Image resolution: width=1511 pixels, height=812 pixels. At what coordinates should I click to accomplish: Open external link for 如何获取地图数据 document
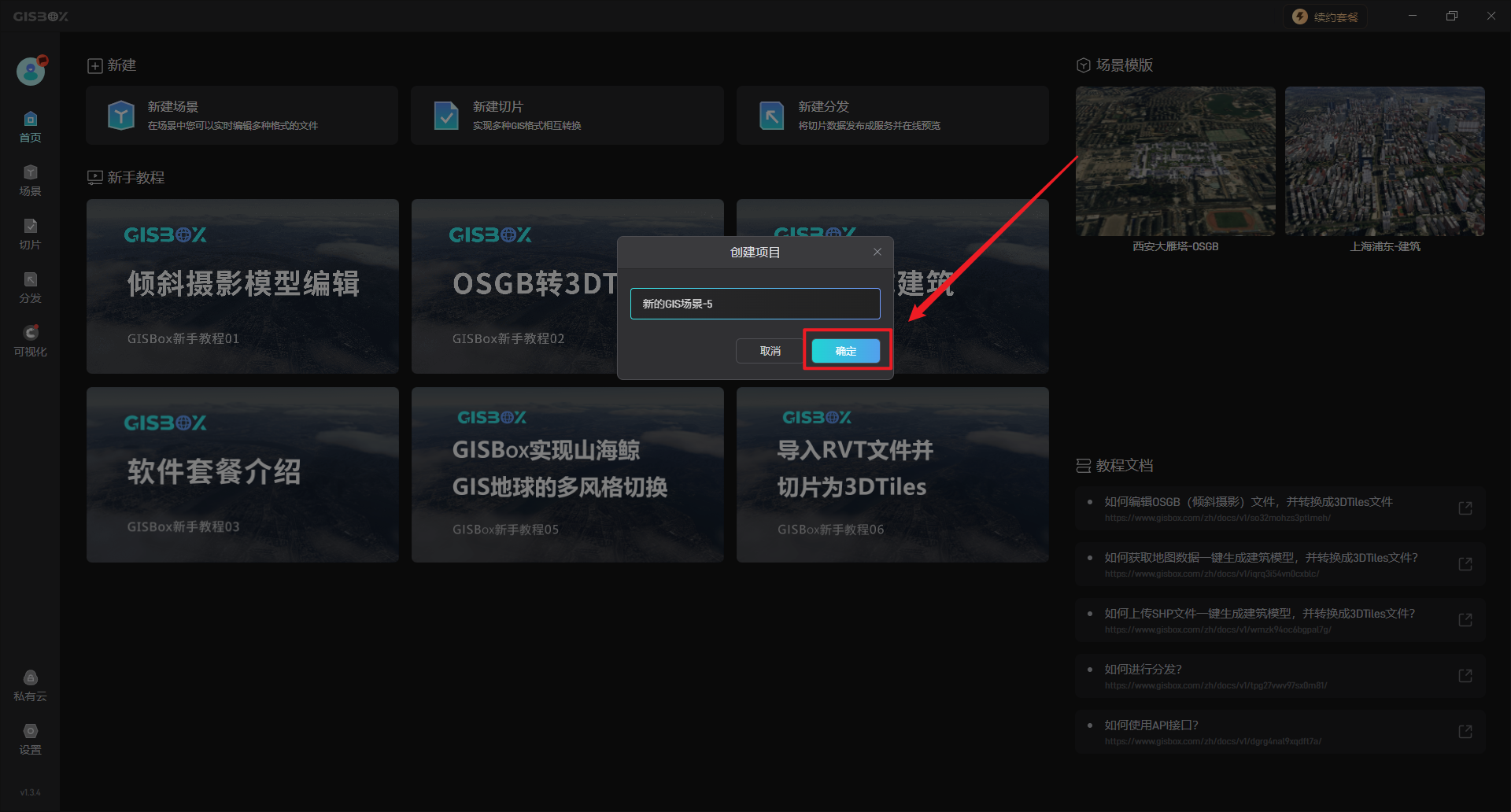(1465, 564)
